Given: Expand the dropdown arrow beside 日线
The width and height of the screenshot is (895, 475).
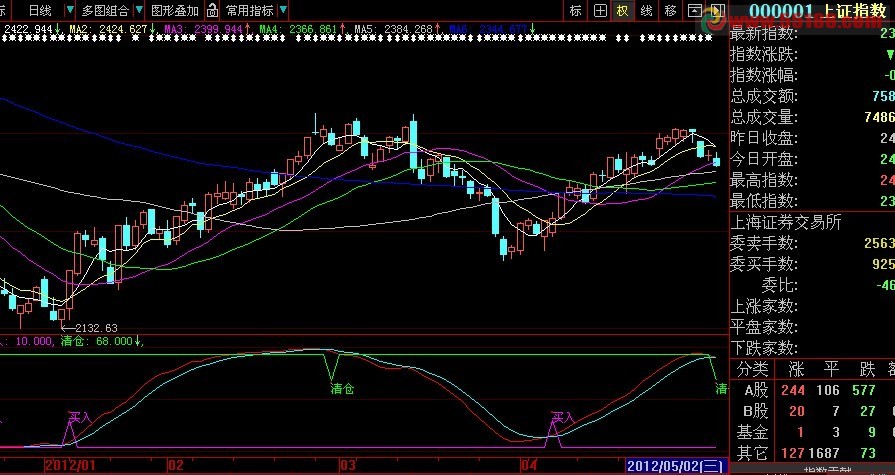Looking at the screenshot, I should [x=70, y=10].
